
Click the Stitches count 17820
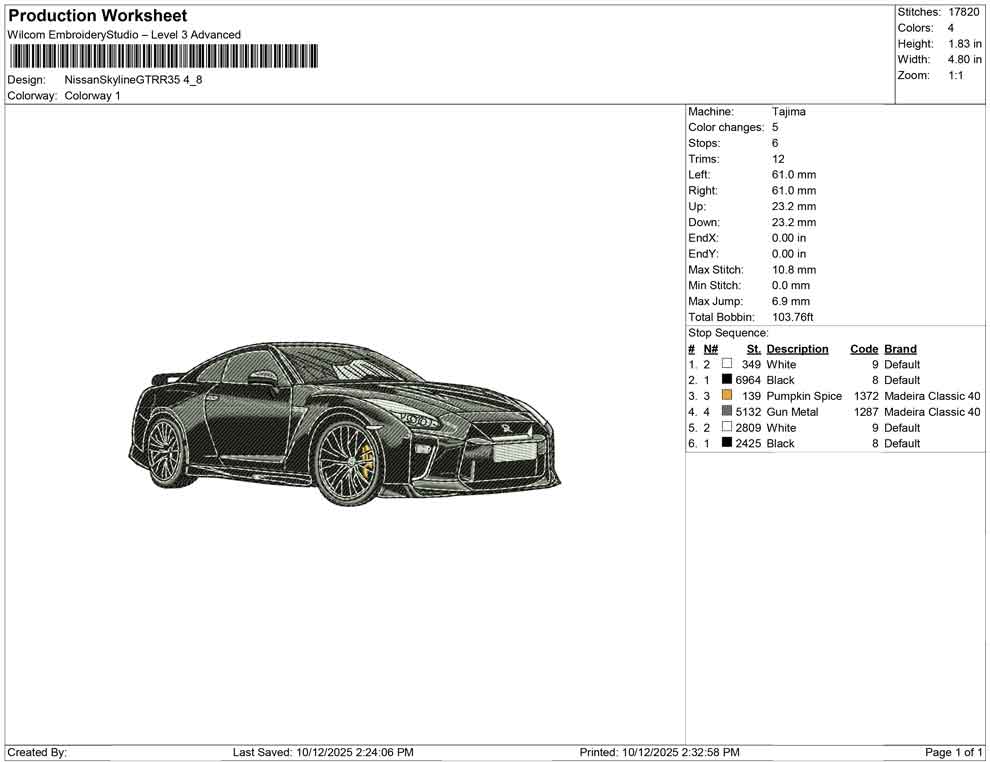tap(963, 12)
